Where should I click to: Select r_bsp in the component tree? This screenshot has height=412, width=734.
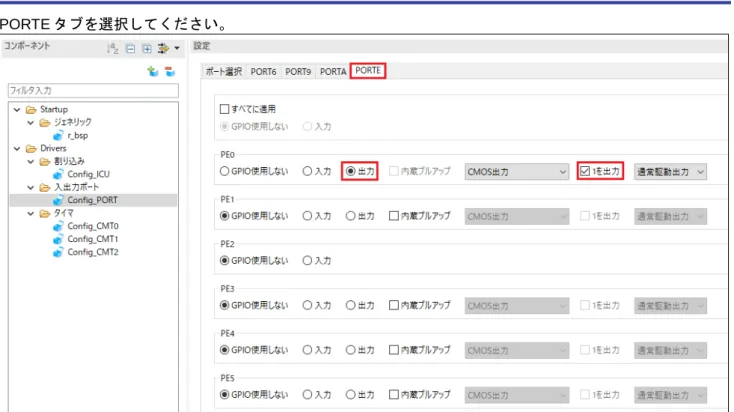click(78, 136)
